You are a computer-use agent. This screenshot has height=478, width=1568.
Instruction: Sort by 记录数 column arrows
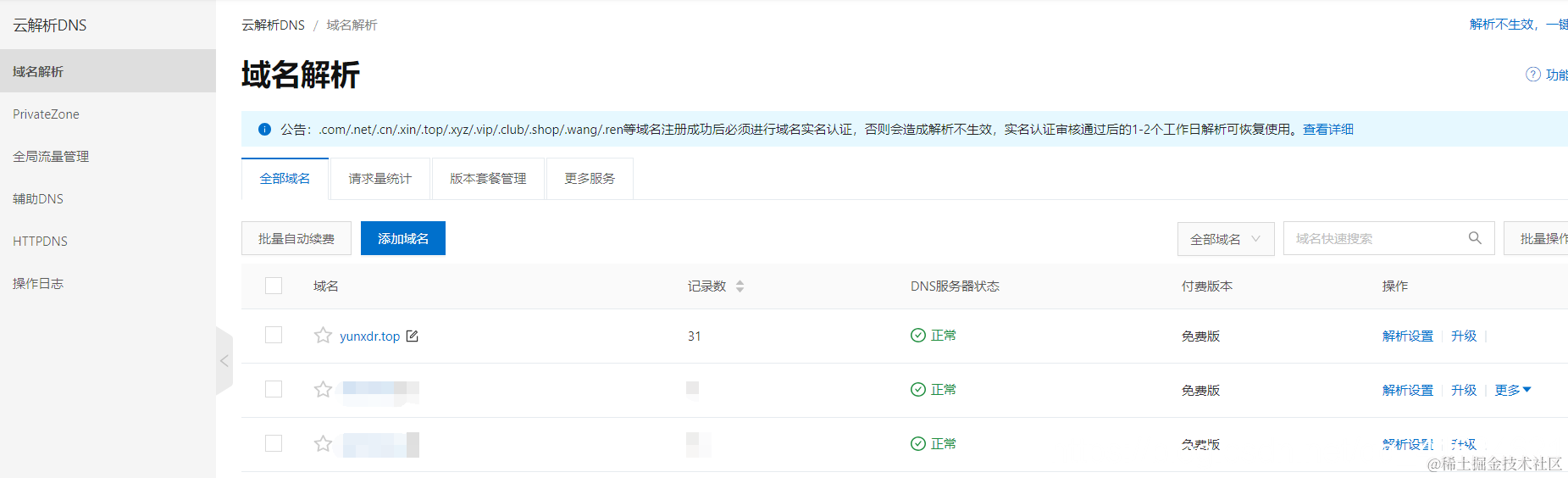(x=740, y=286)
